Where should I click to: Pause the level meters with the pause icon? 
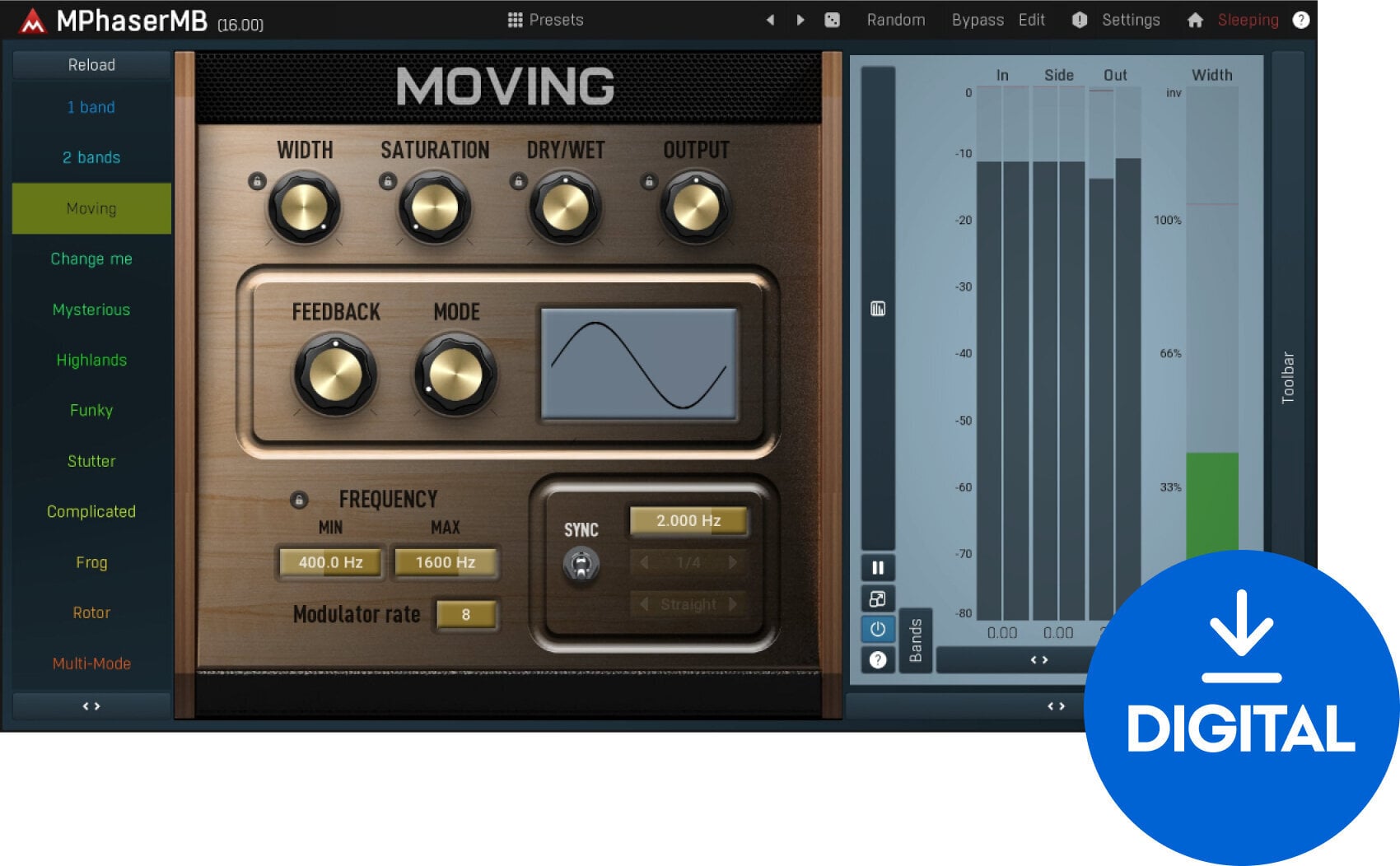[878, 568]
